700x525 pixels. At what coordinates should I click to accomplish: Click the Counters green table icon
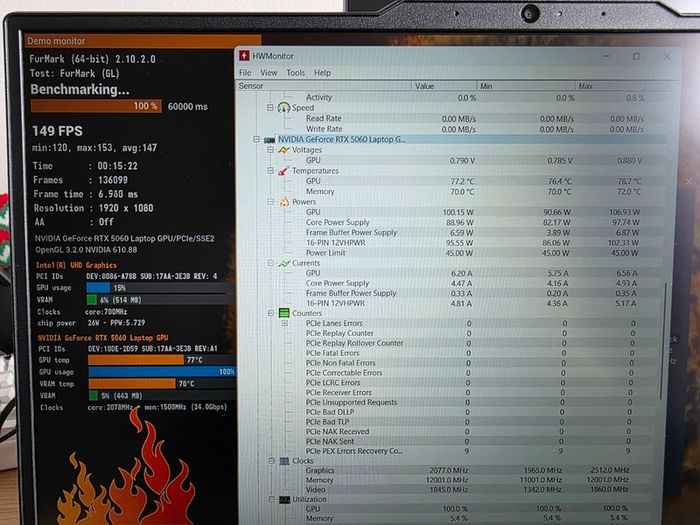tap(284, 313)
